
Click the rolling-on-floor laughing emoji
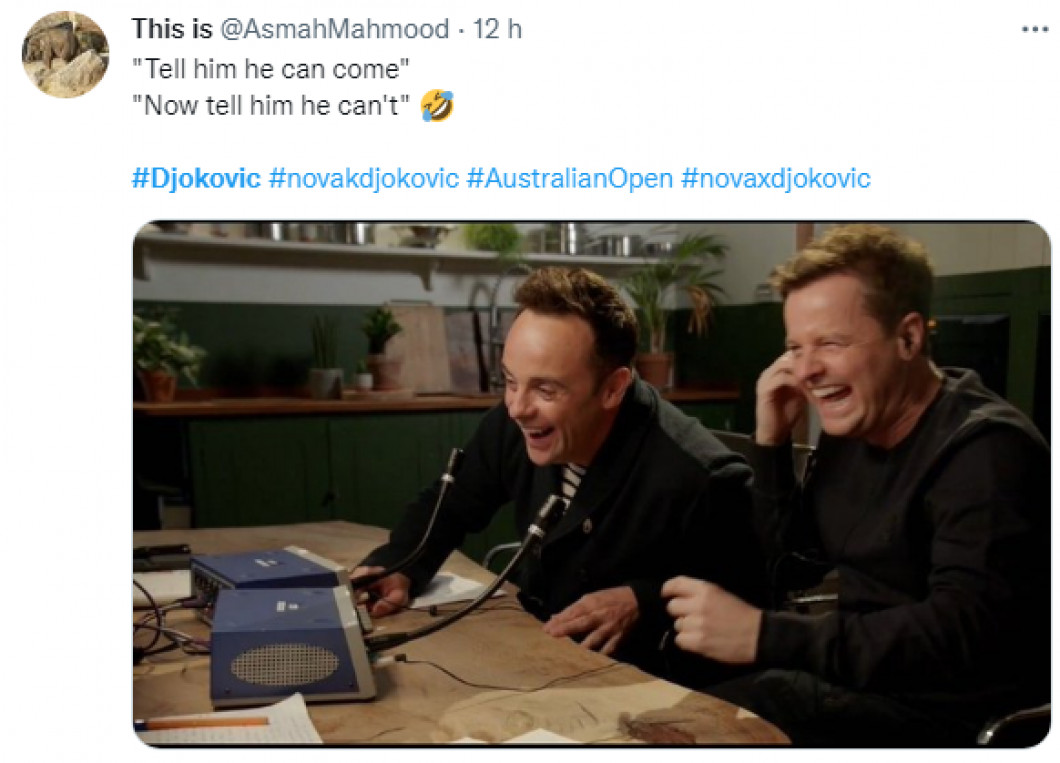pos(437,106)
